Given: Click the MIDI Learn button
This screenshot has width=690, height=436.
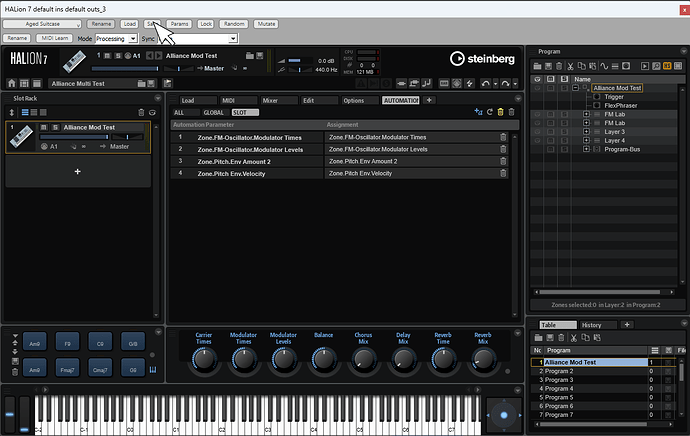Looking at the screenshot, I should click(56, 38).
